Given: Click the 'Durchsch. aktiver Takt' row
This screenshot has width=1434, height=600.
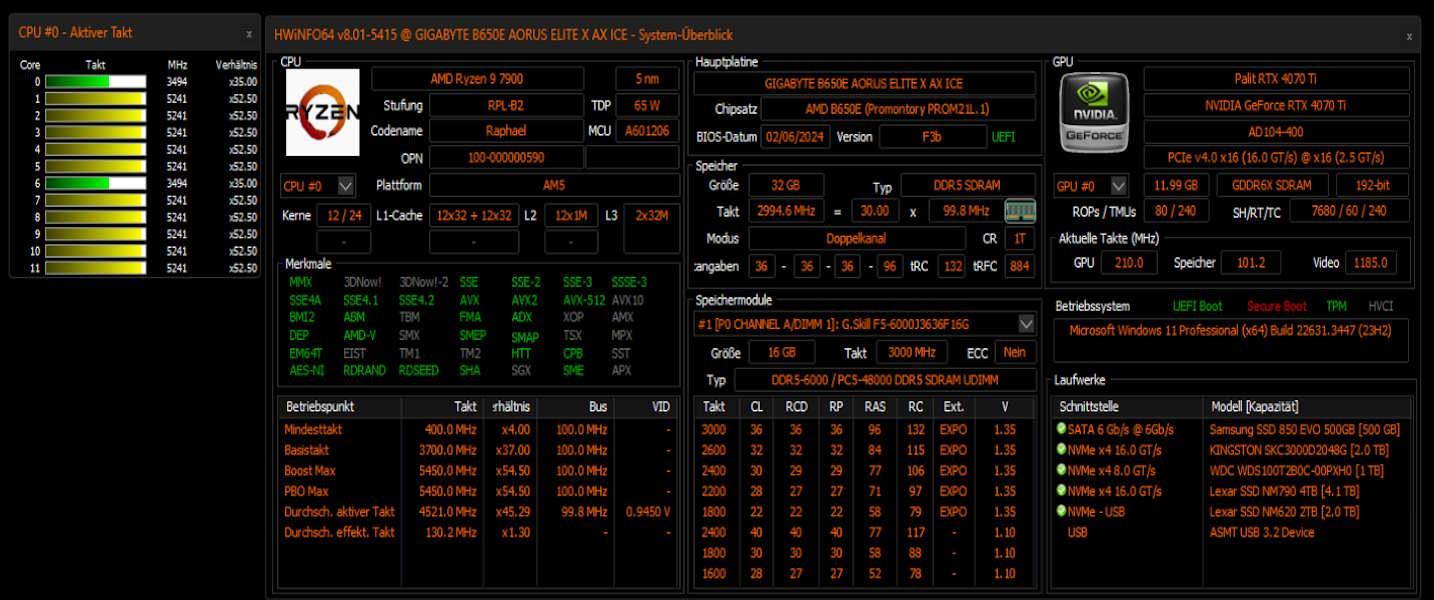Looking at the screenshot, I should tap(478, 511).
